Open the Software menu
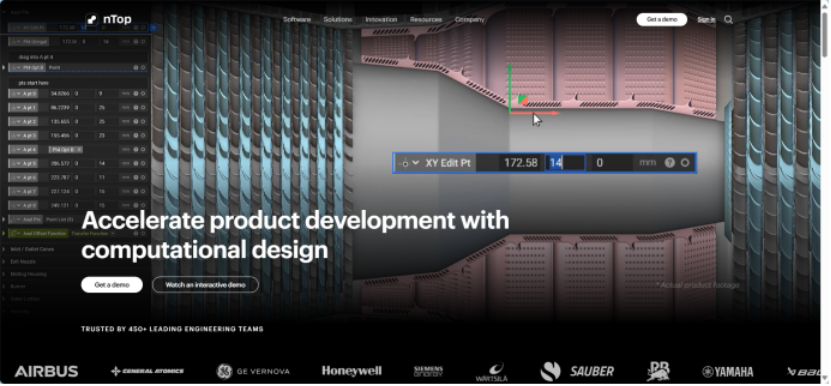 (297, 20)
